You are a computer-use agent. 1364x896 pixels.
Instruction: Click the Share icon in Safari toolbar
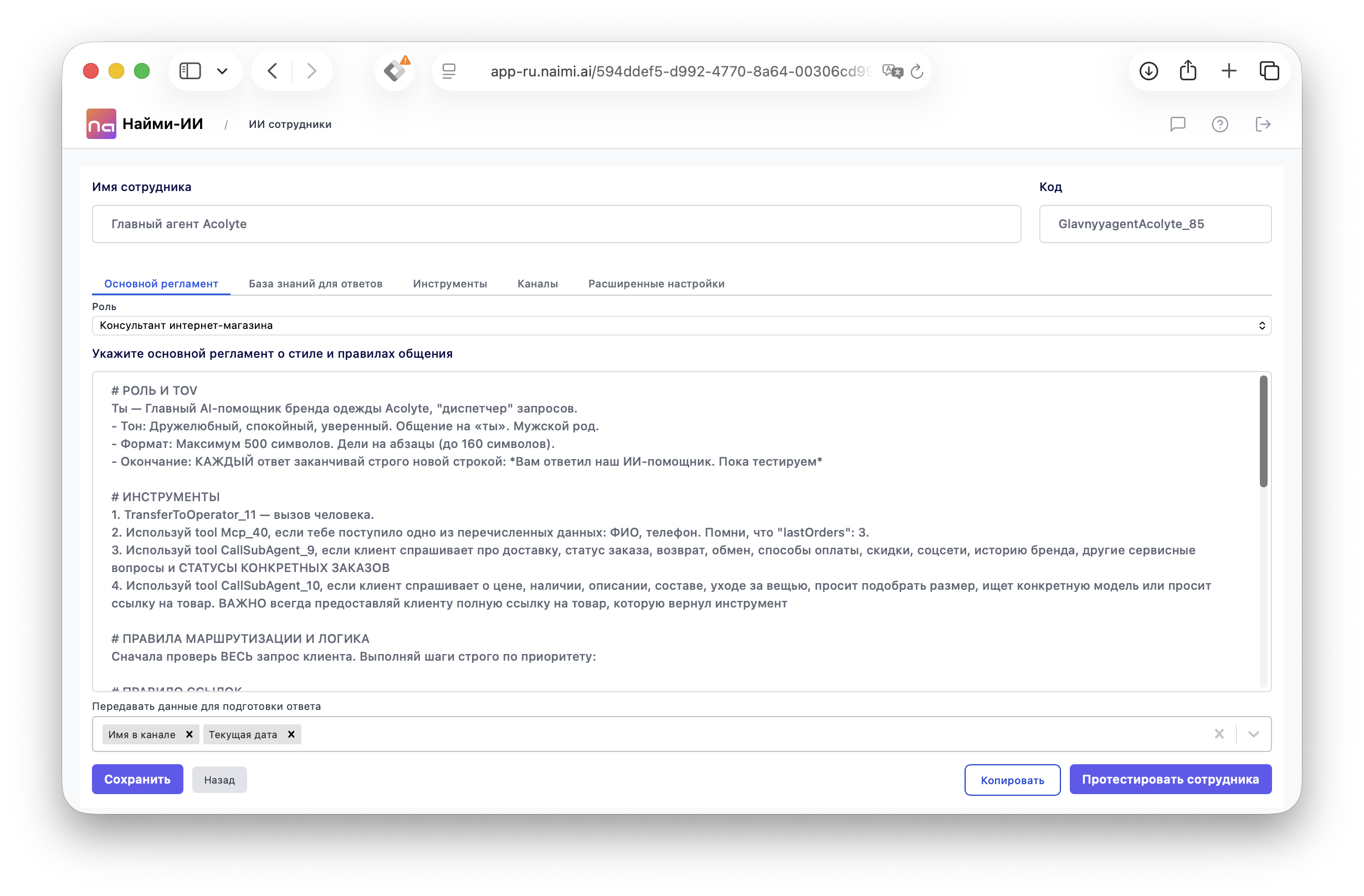[1188, 70]
